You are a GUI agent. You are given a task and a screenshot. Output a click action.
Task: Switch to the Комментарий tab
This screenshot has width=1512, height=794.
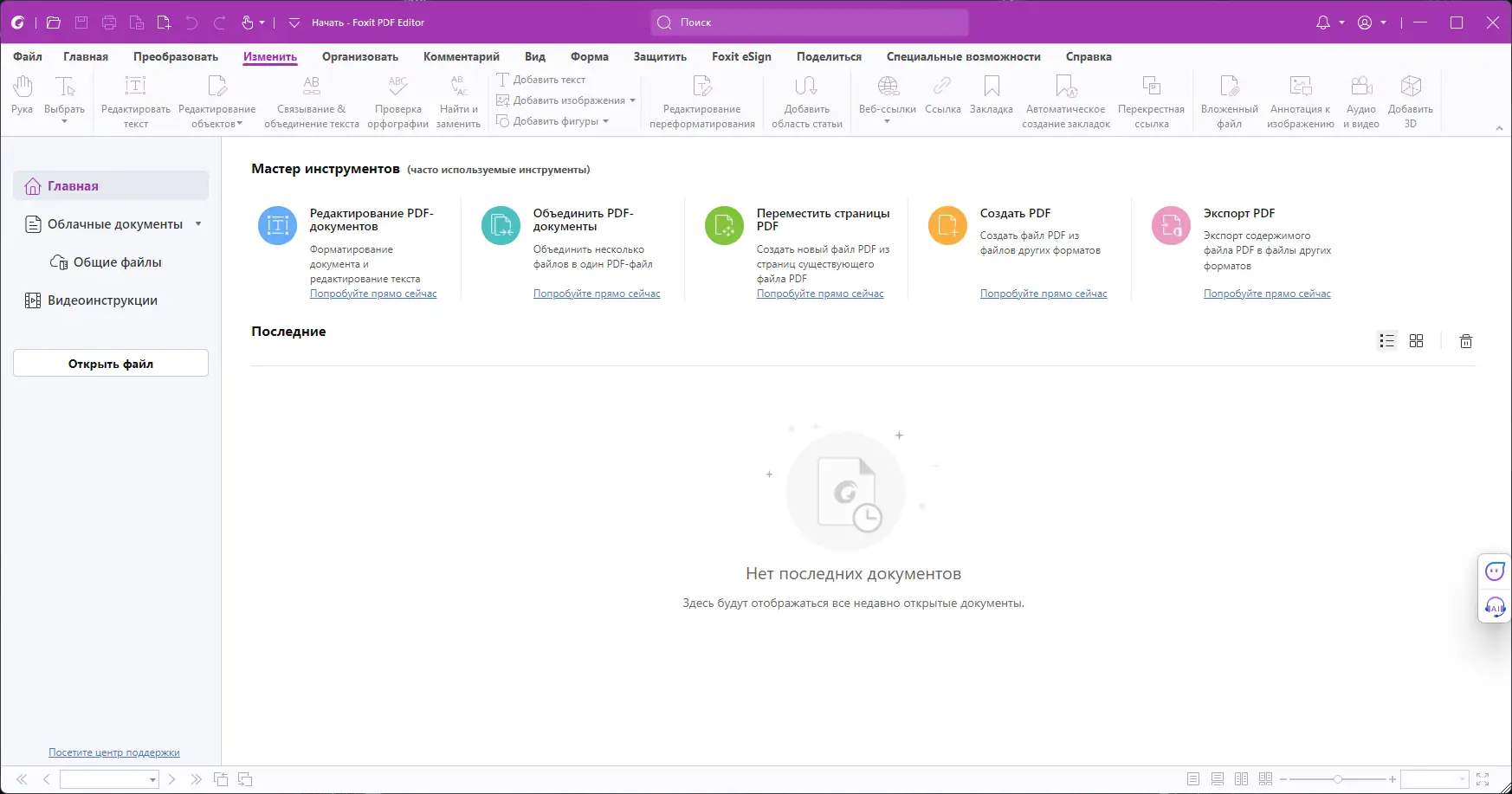tap(462, 56)
